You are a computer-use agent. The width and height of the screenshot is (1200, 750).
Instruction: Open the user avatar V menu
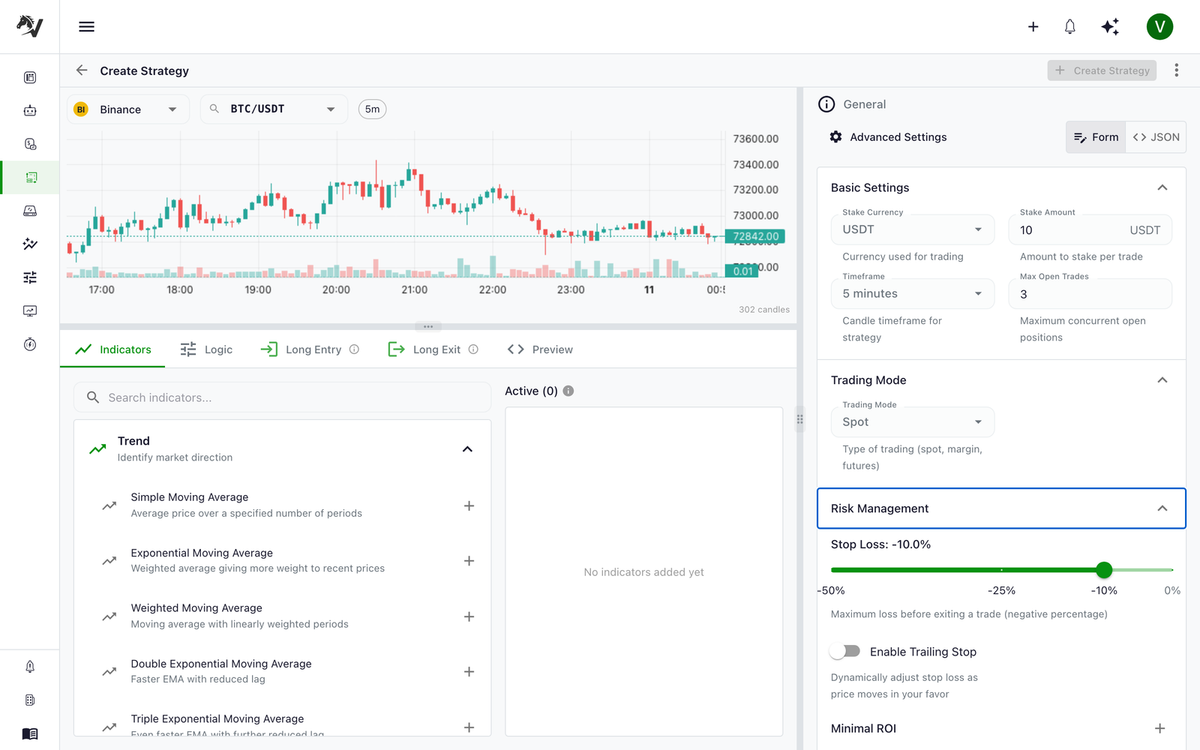pos(1159,27)
